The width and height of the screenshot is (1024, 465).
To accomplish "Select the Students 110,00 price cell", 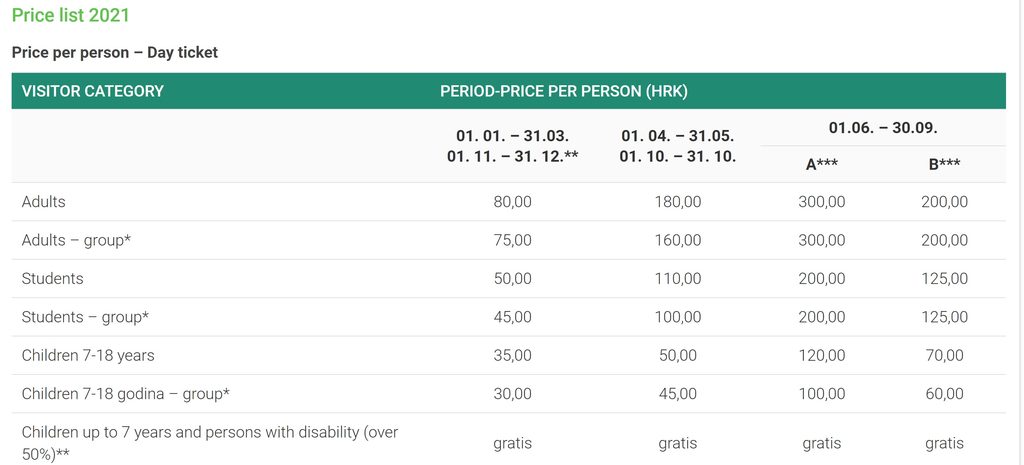I will point(678,279).
